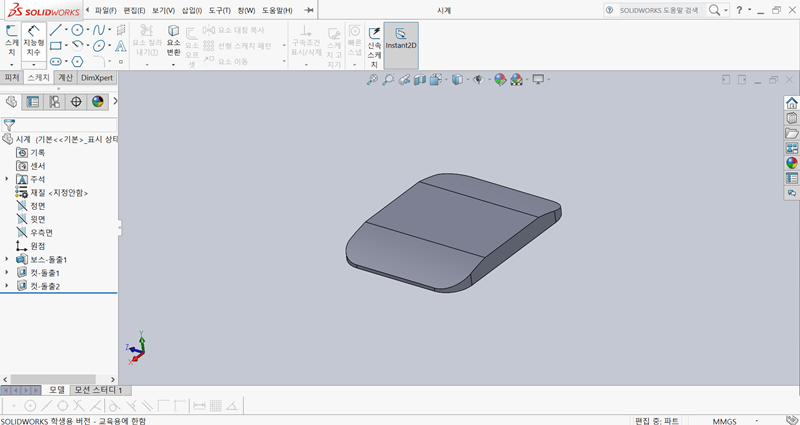The height and width of the screenshot is (425, 800).
Task: Select the Line sketch tool
Action: click(56, 30)
